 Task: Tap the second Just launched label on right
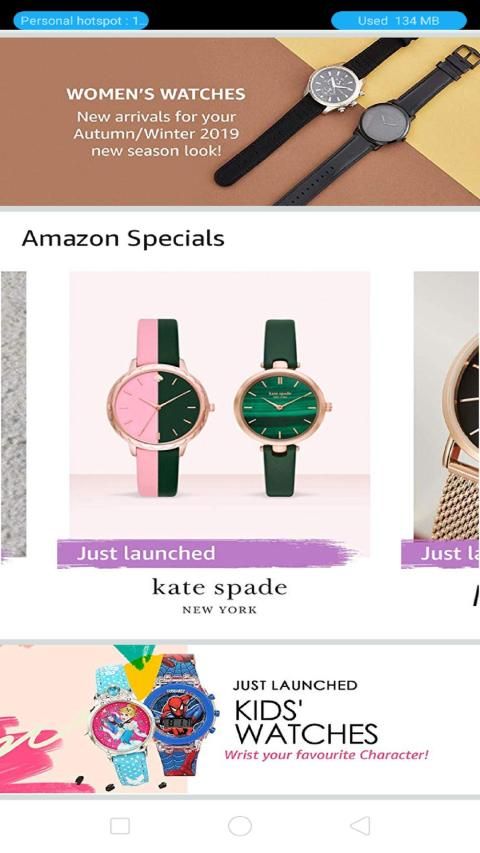441,554
